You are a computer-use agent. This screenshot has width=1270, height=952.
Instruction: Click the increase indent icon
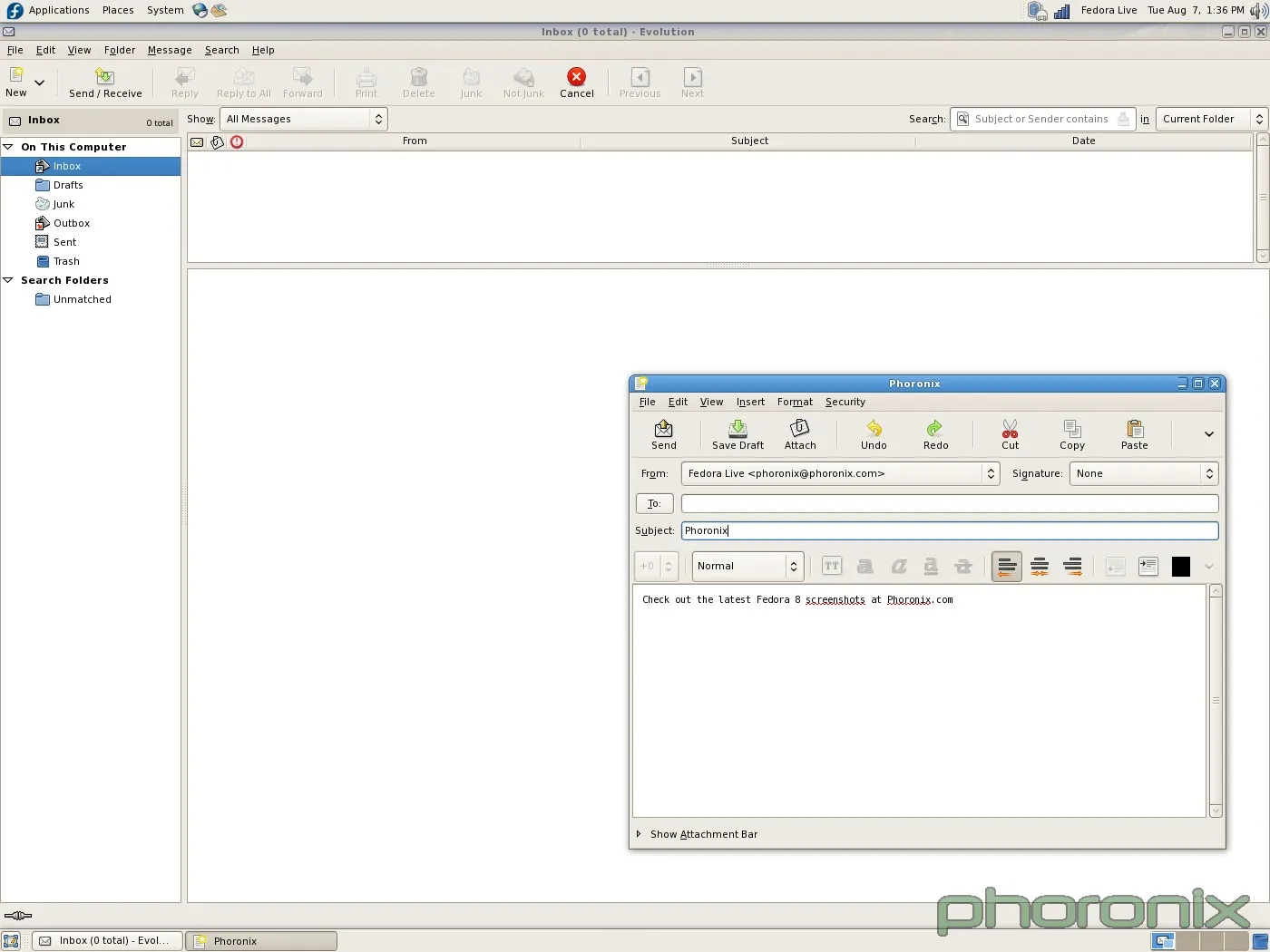pos(1148,567)
